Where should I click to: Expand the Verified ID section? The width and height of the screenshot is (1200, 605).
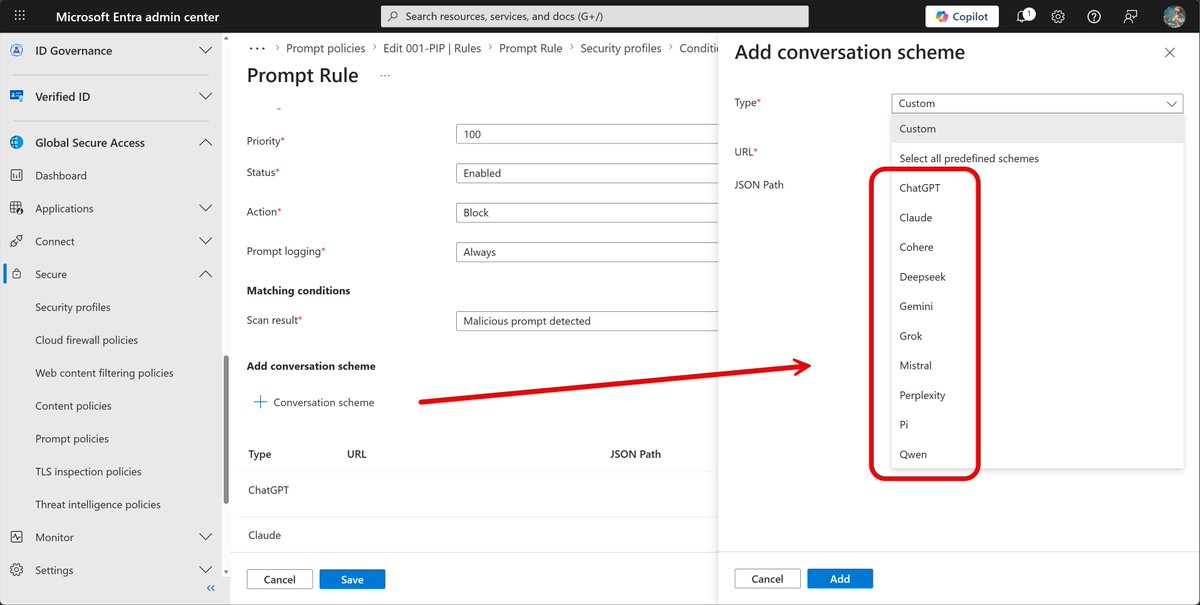point(205,96)
